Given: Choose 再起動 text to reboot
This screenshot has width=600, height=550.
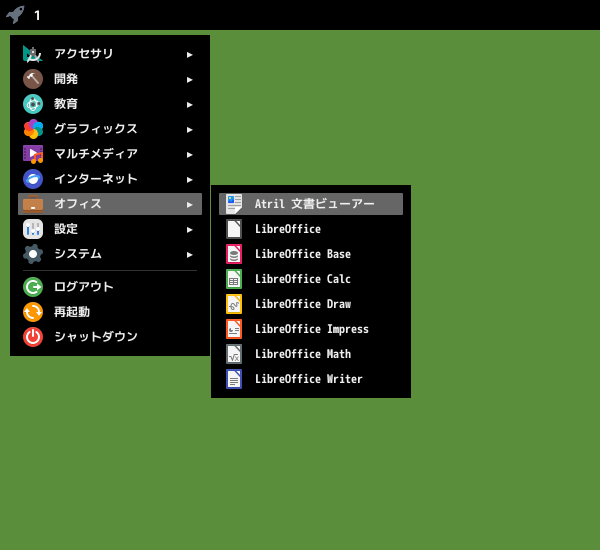Looking at the screenshot, I should pos(72,312).
